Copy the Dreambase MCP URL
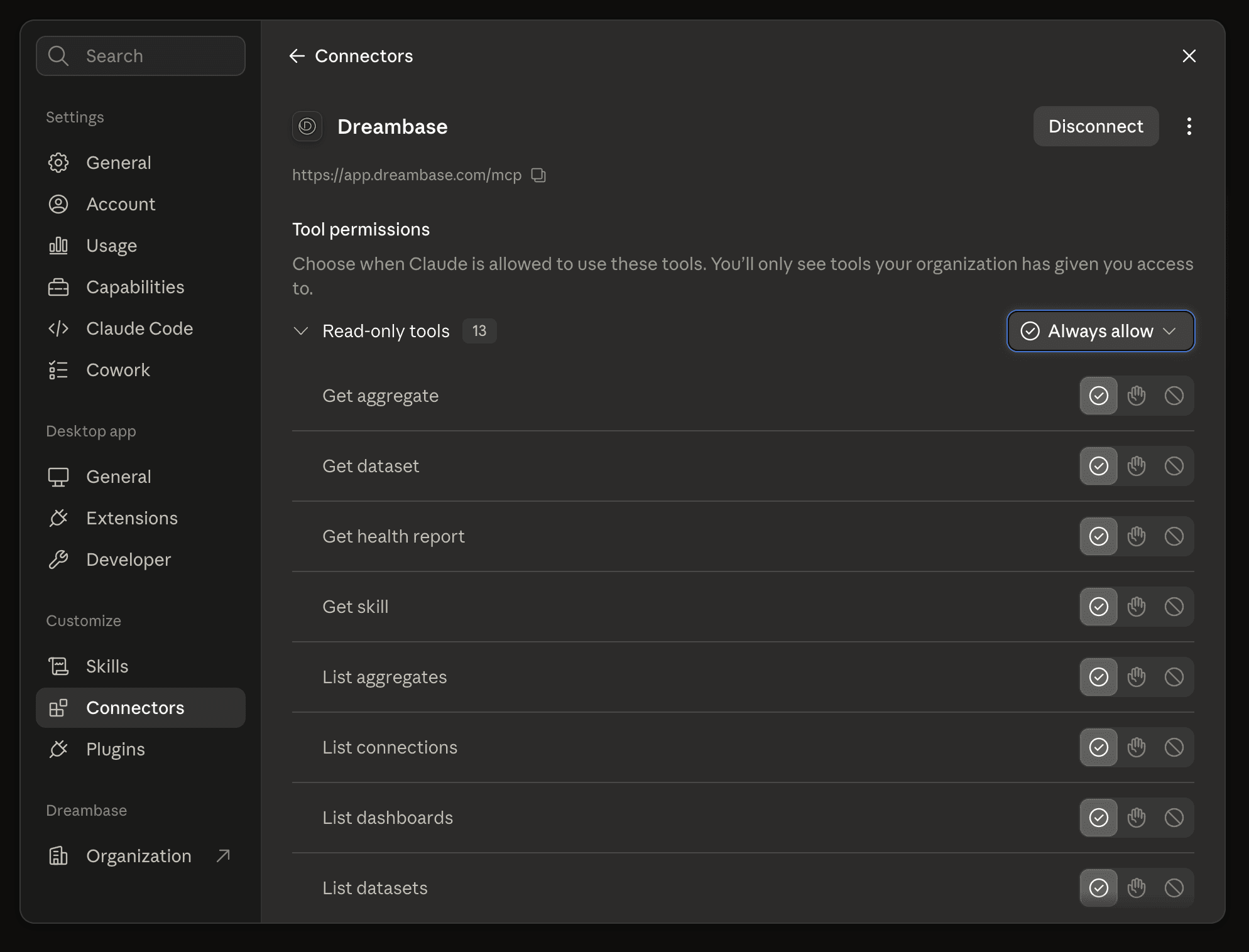 click(538, 175)
